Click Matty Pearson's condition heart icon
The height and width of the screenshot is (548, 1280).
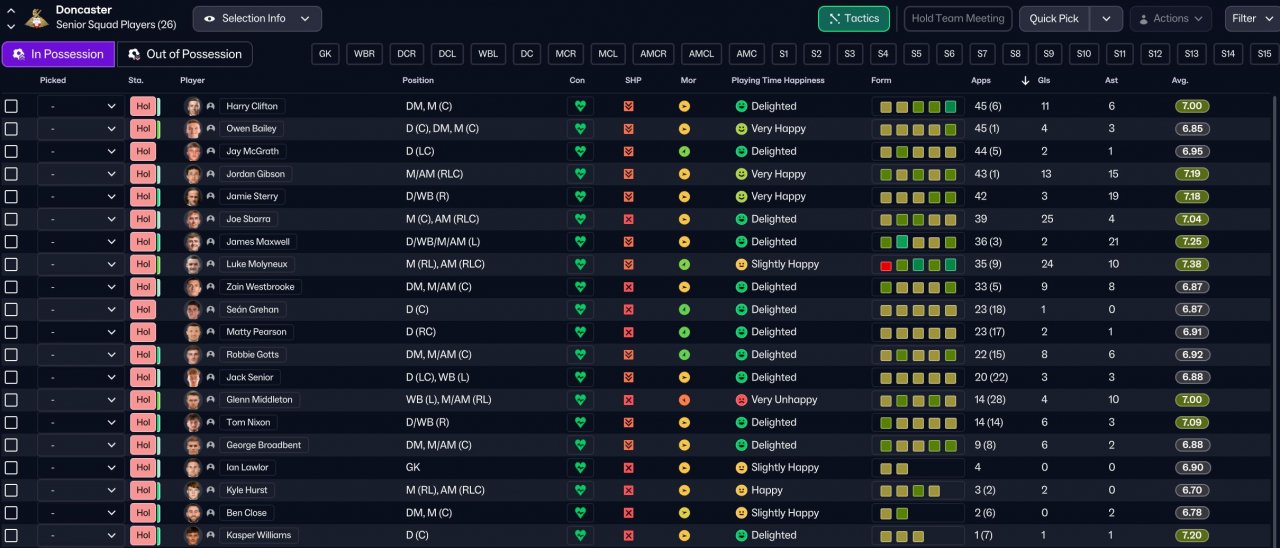[x=580, y=332]
